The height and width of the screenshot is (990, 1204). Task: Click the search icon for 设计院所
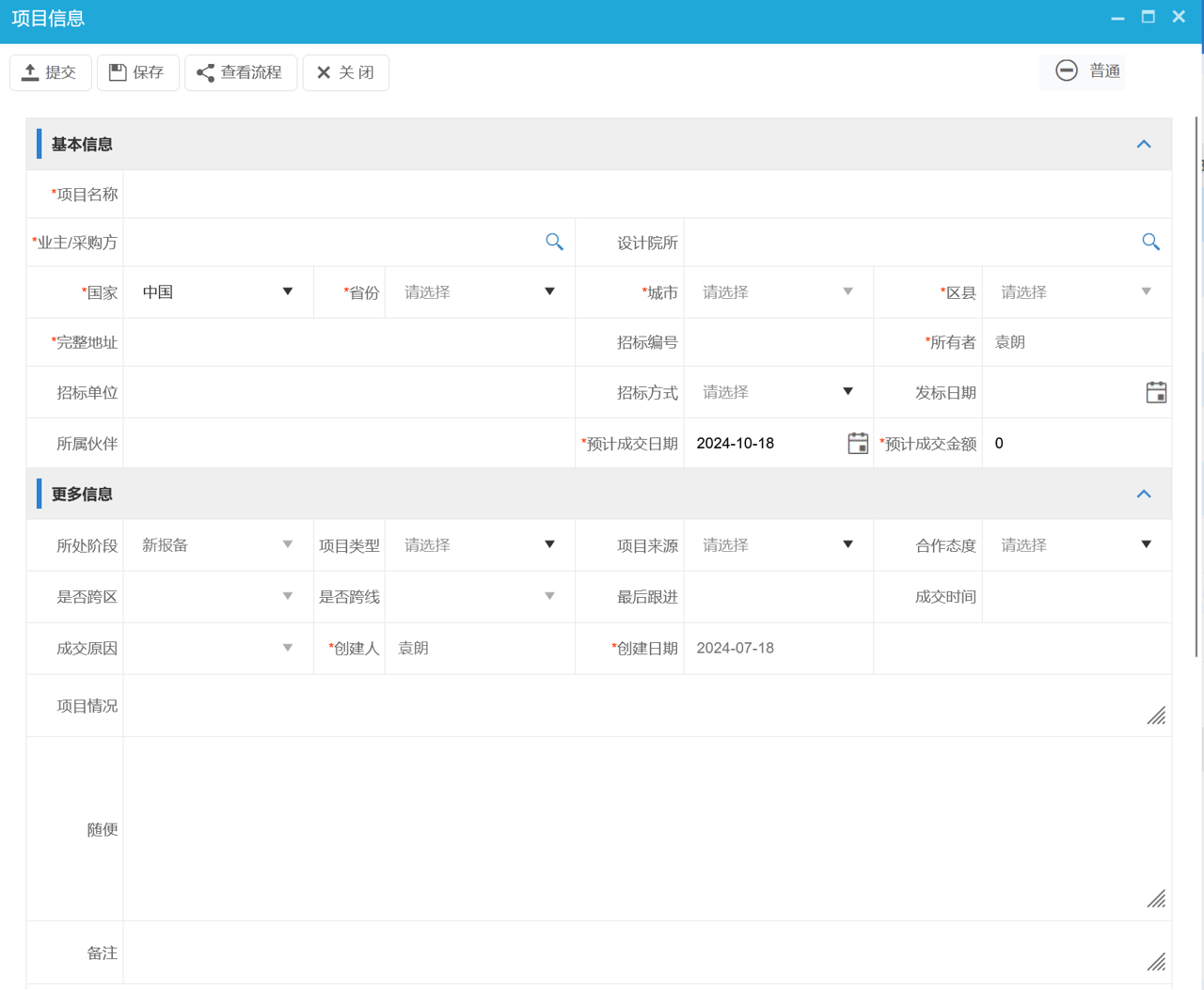[x=1150, y=243]
